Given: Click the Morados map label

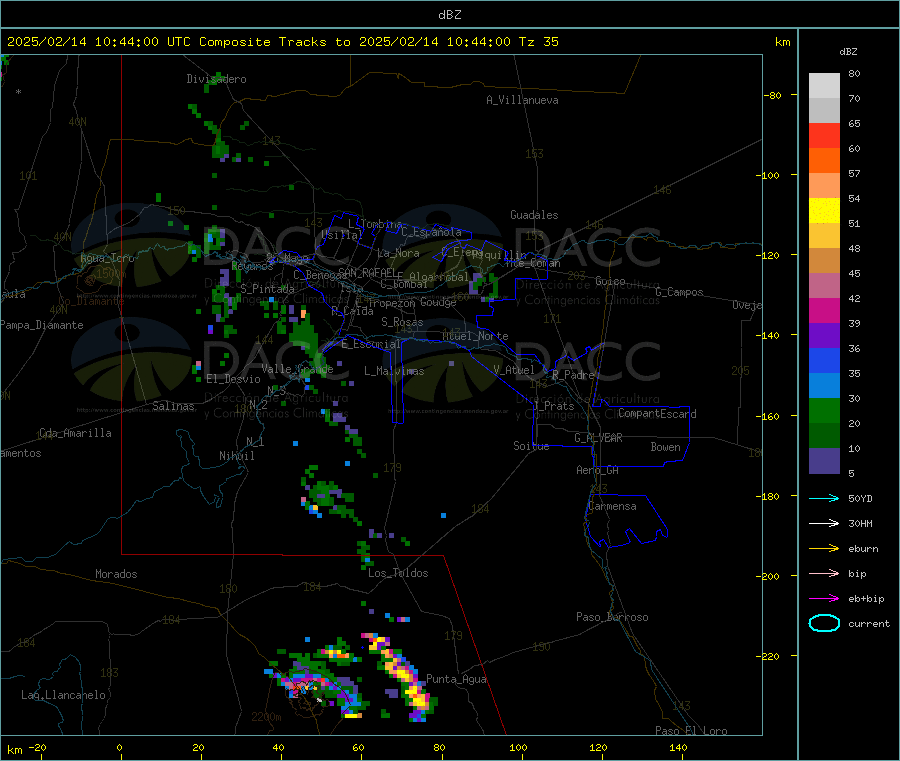Looking at the screenshot, I should point(116,574).
